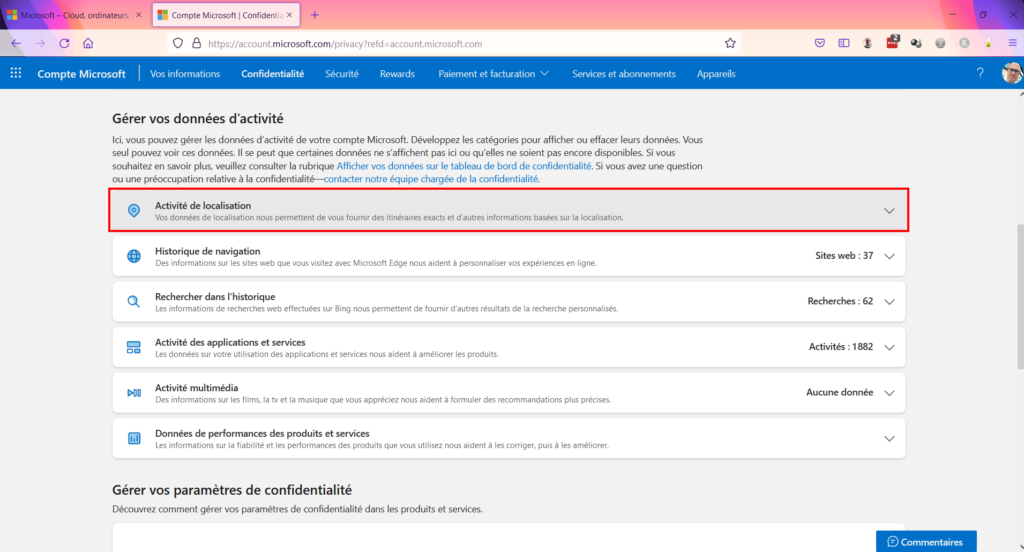1024x552 pixels.
Task: Switch to the Microsoft – Cloud tab
Action: tap(72, 14)
